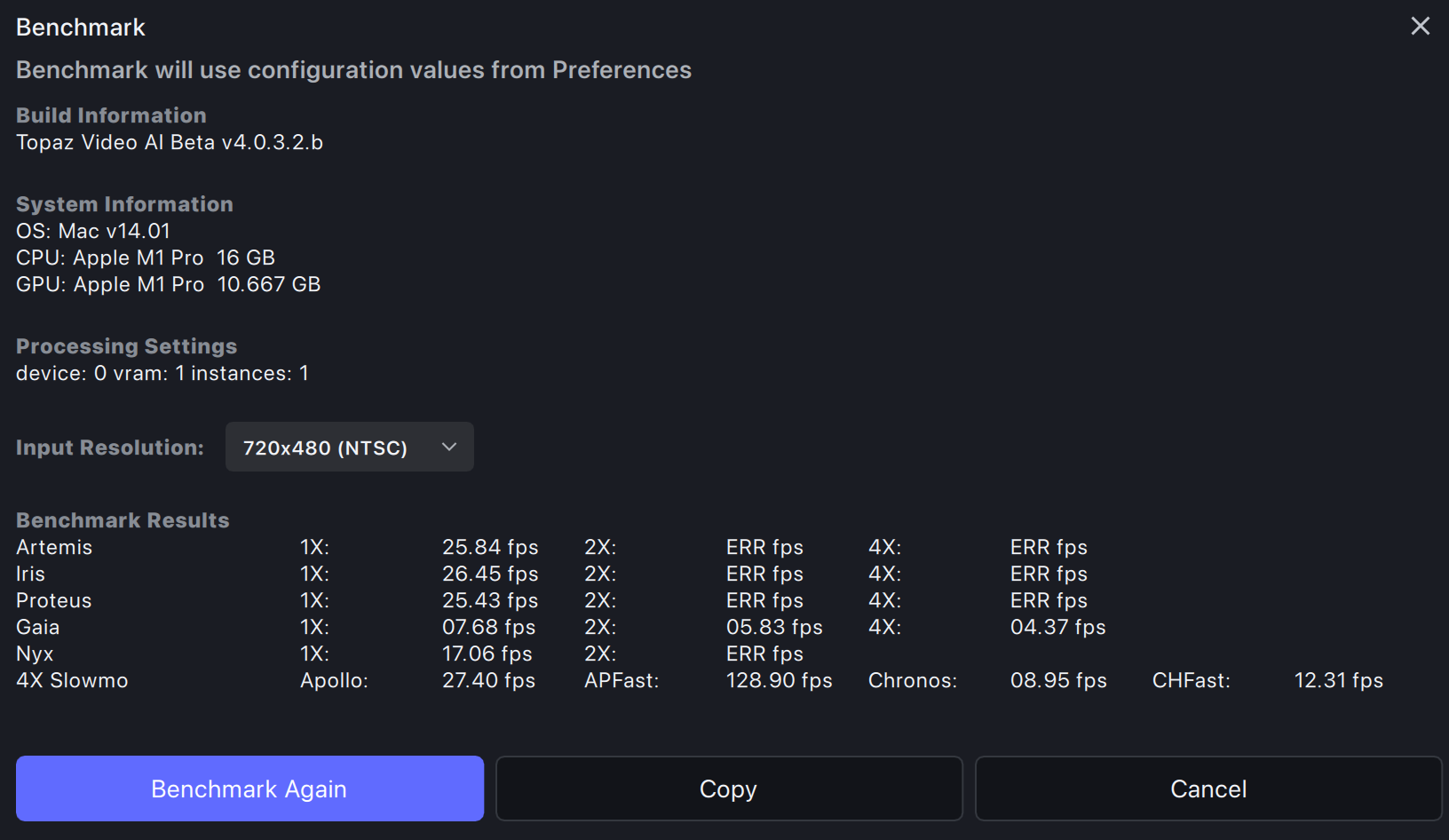Close the Benchmark dialog with the X

tap(1420, 27)
